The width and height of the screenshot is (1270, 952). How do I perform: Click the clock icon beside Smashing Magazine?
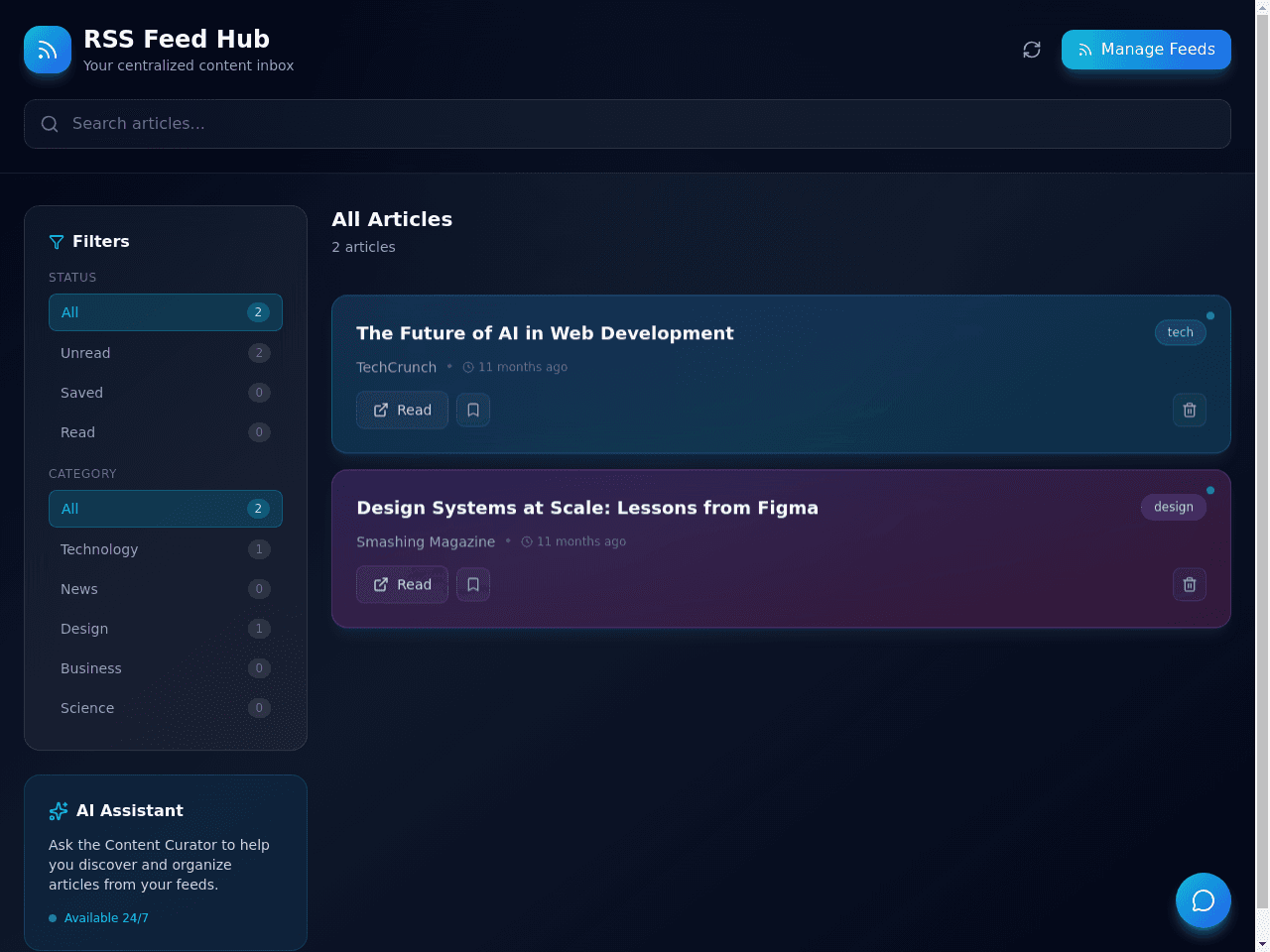(527, 541)
